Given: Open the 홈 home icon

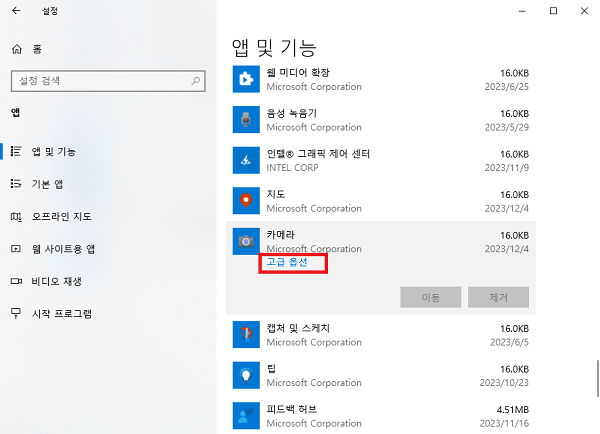Looking at the screenshot, I should click(17, 49).
